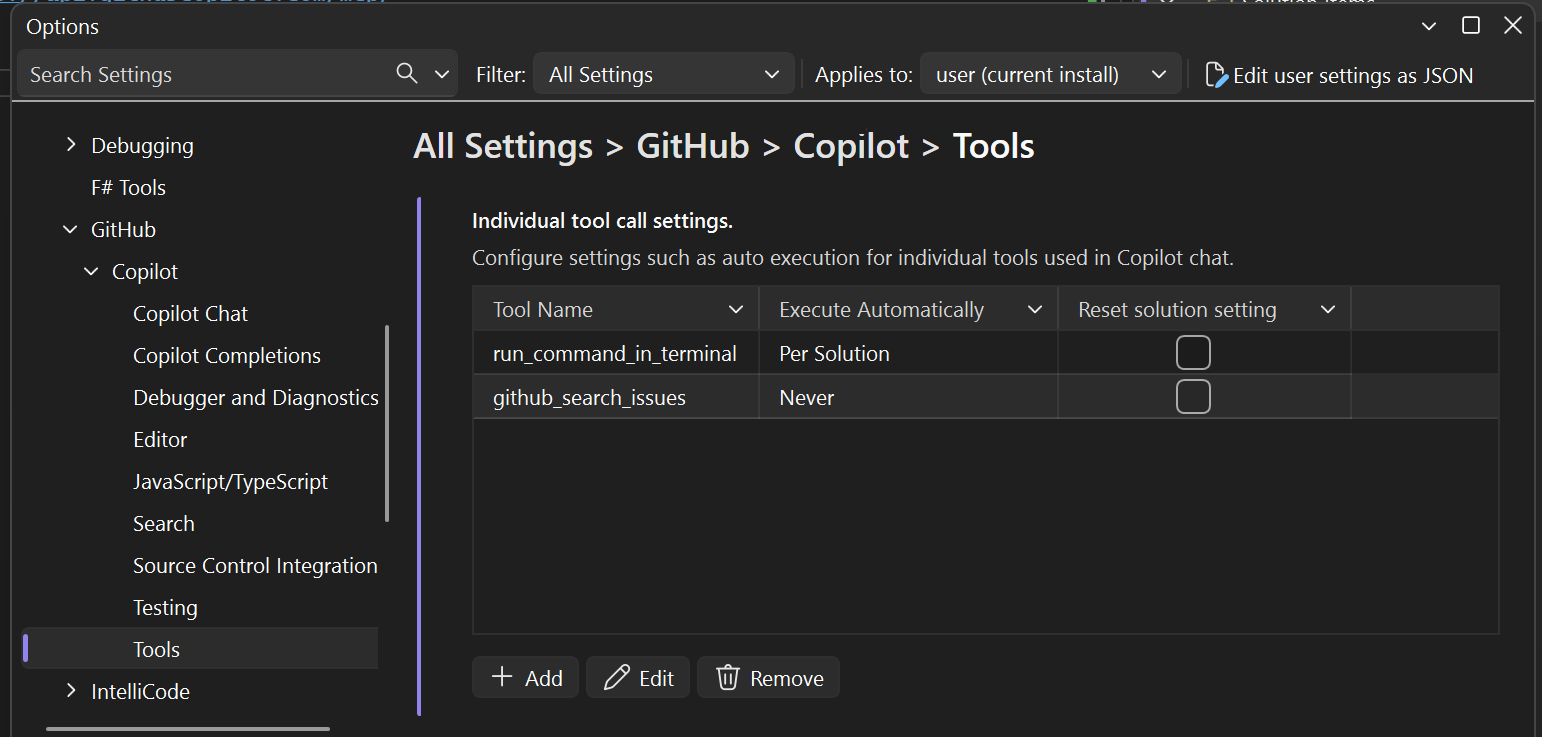Open the Testing settings page
Image resolution: width=1542 pixels, height=737 pixels.
tap(165, 607)
